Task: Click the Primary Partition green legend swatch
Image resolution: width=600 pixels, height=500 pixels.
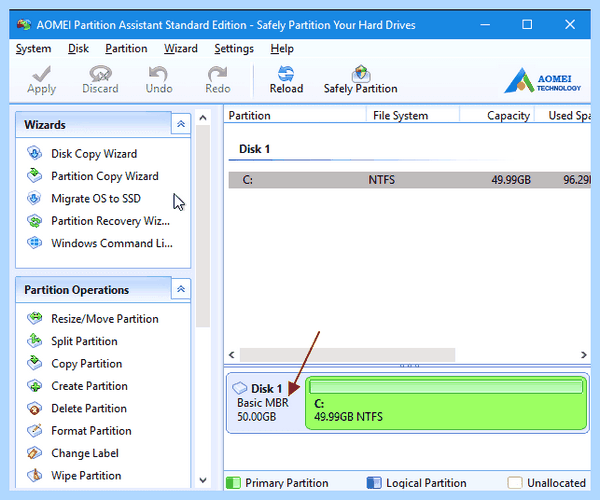Action: (233, 483)
